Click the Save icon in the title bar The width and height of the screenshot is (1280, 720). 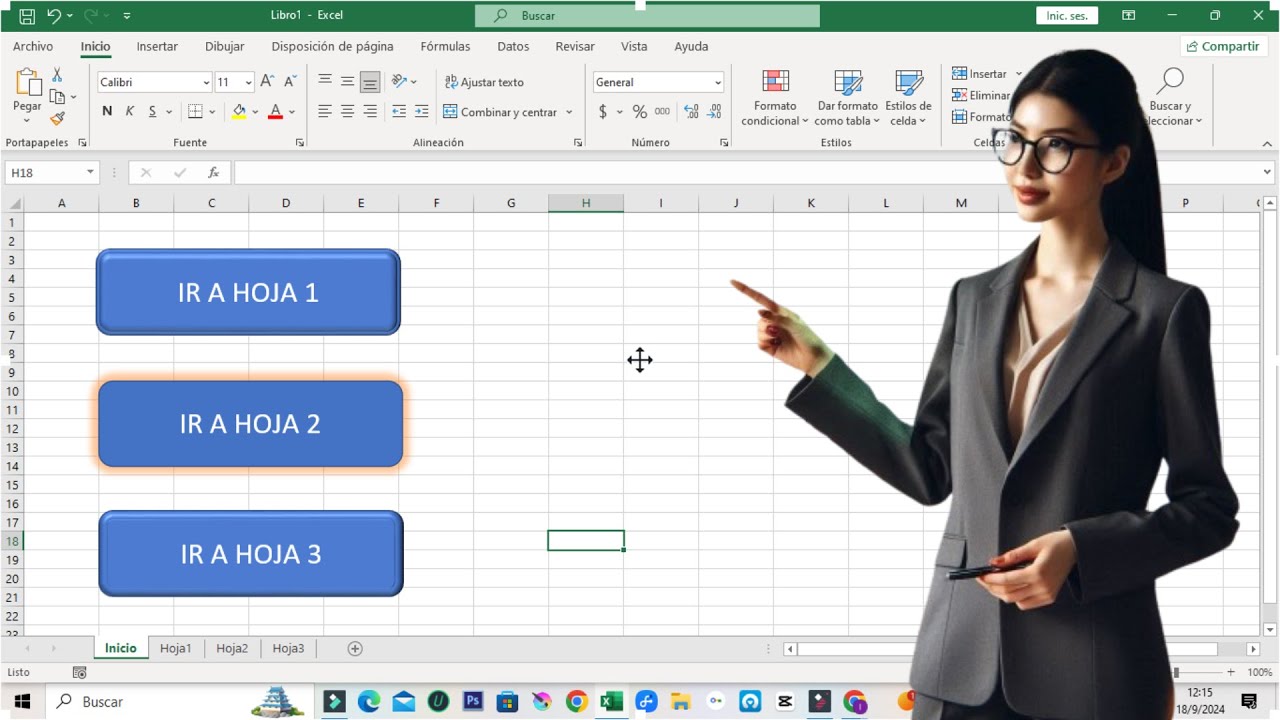[x=27, y=16]
